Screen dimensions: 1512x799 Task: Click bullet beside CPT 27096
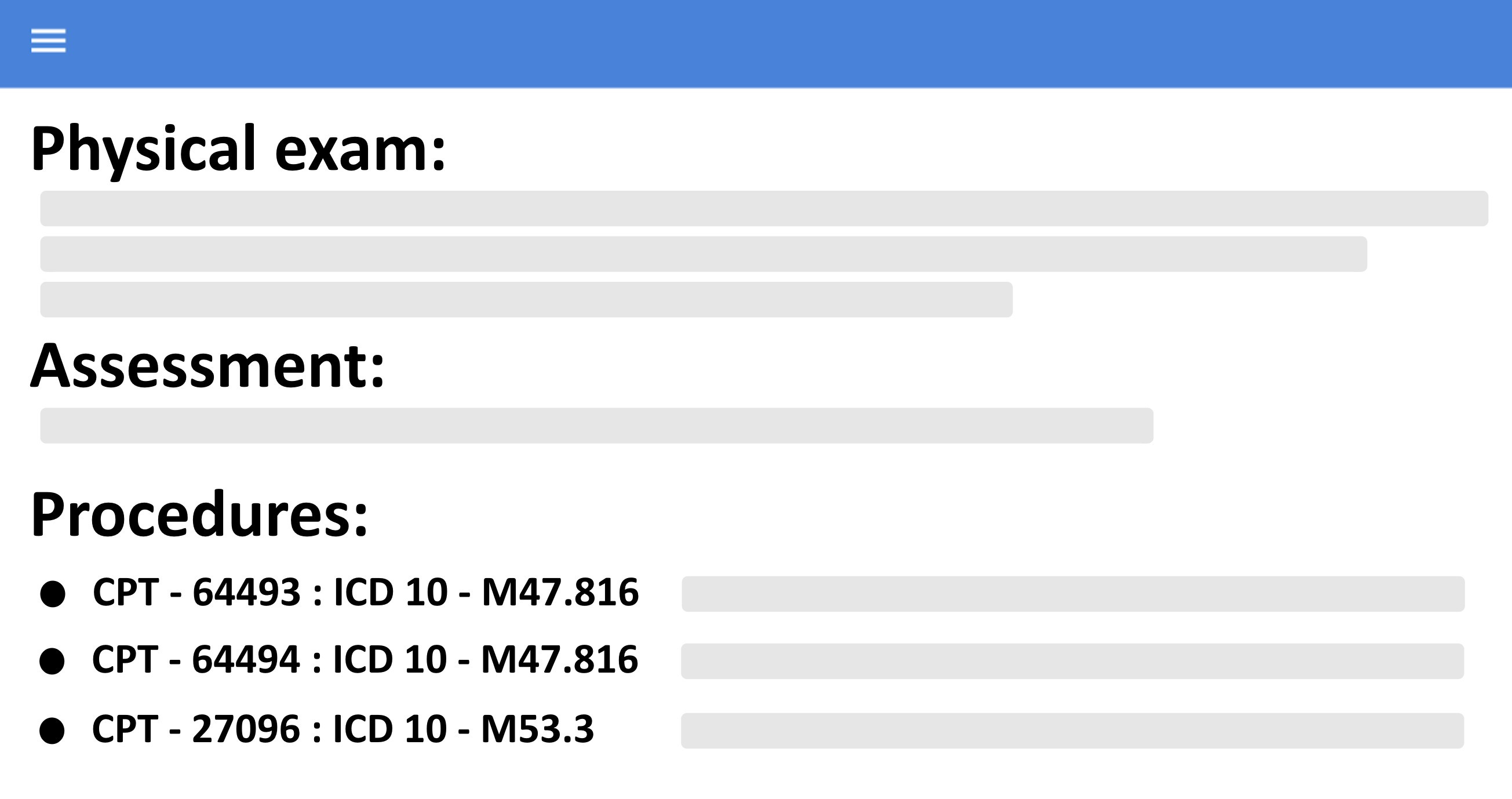click(x=52, y=731)
